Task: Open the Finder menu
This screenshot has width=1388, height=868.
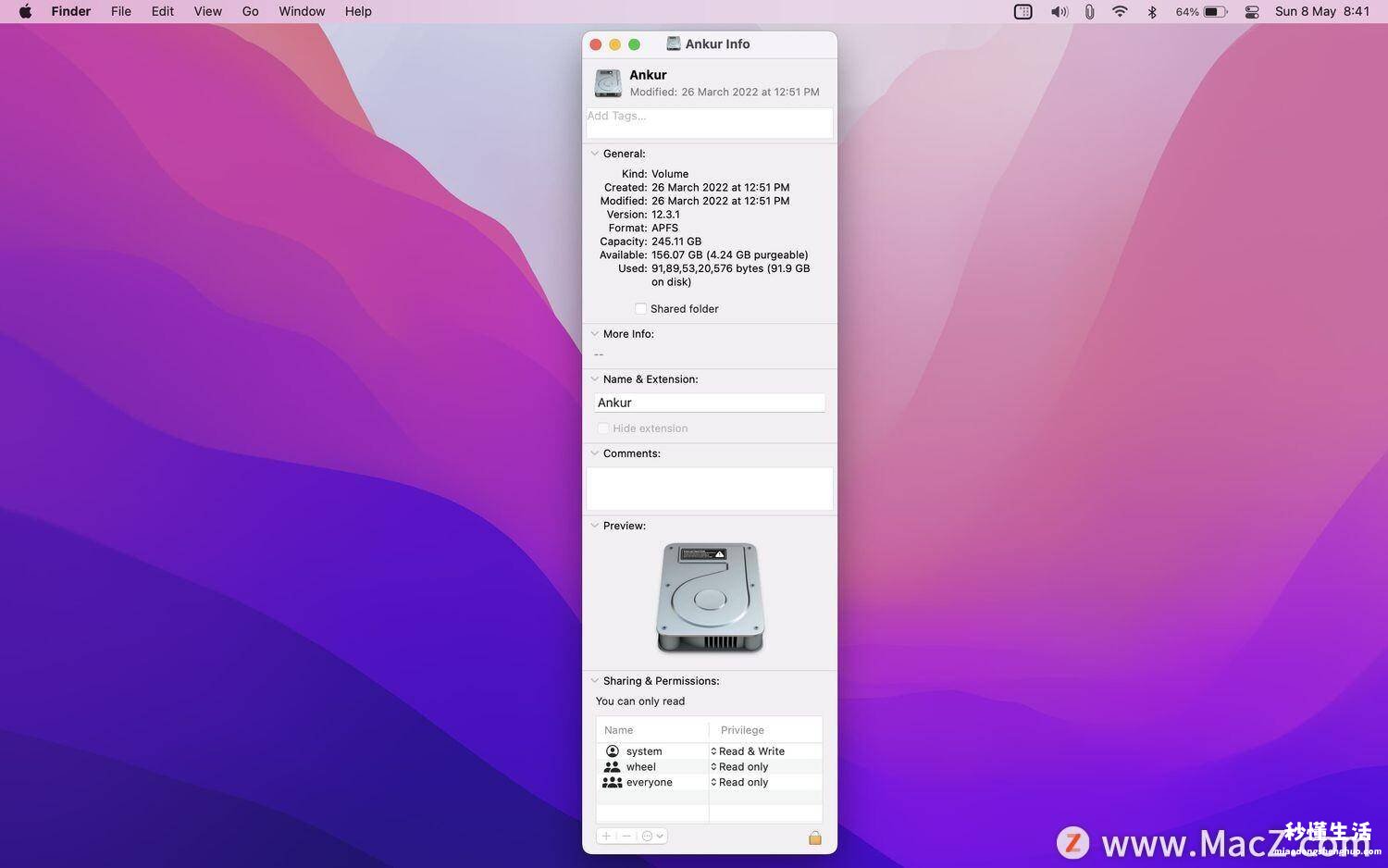Action: click(70, 11)
